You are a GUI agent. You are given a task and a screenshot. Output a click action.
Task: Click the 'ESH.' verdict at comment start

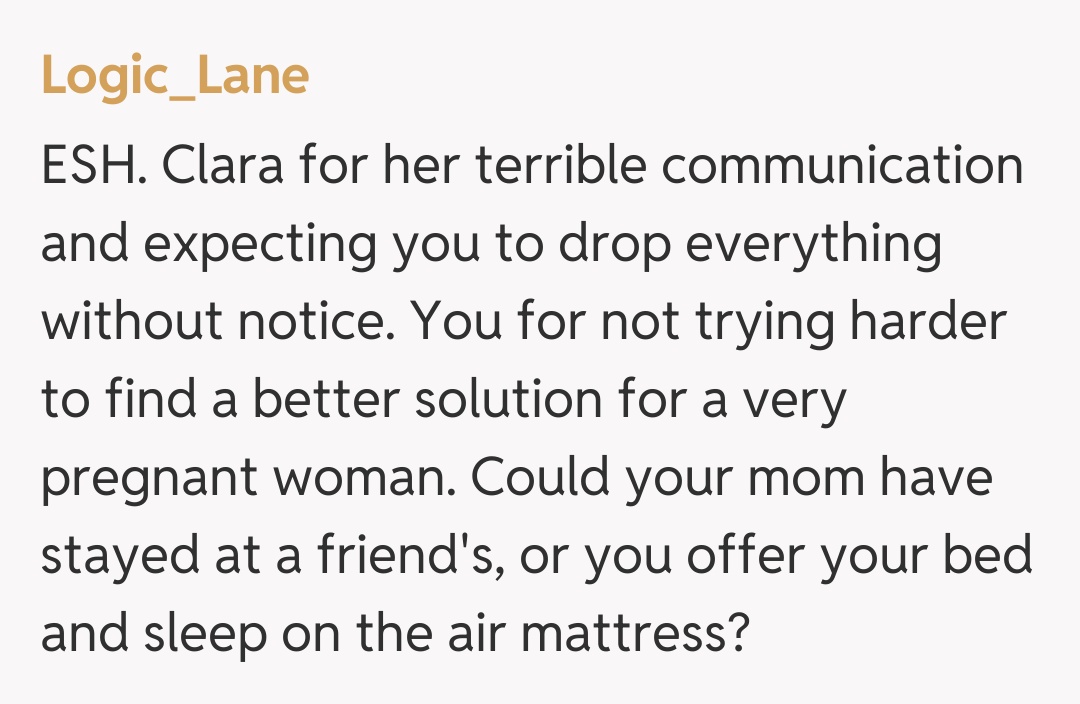click(x=94, y=167)
